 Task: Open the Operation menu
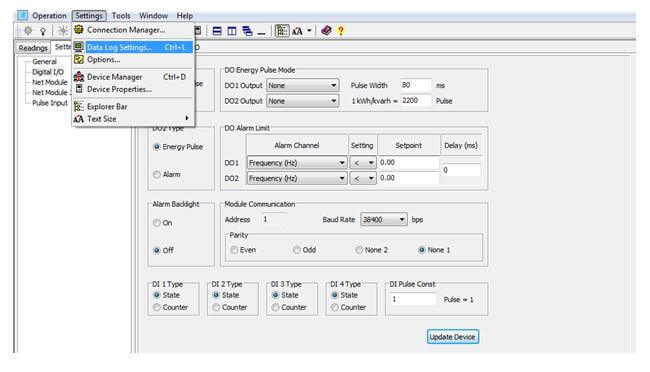[x=49, y=16]
